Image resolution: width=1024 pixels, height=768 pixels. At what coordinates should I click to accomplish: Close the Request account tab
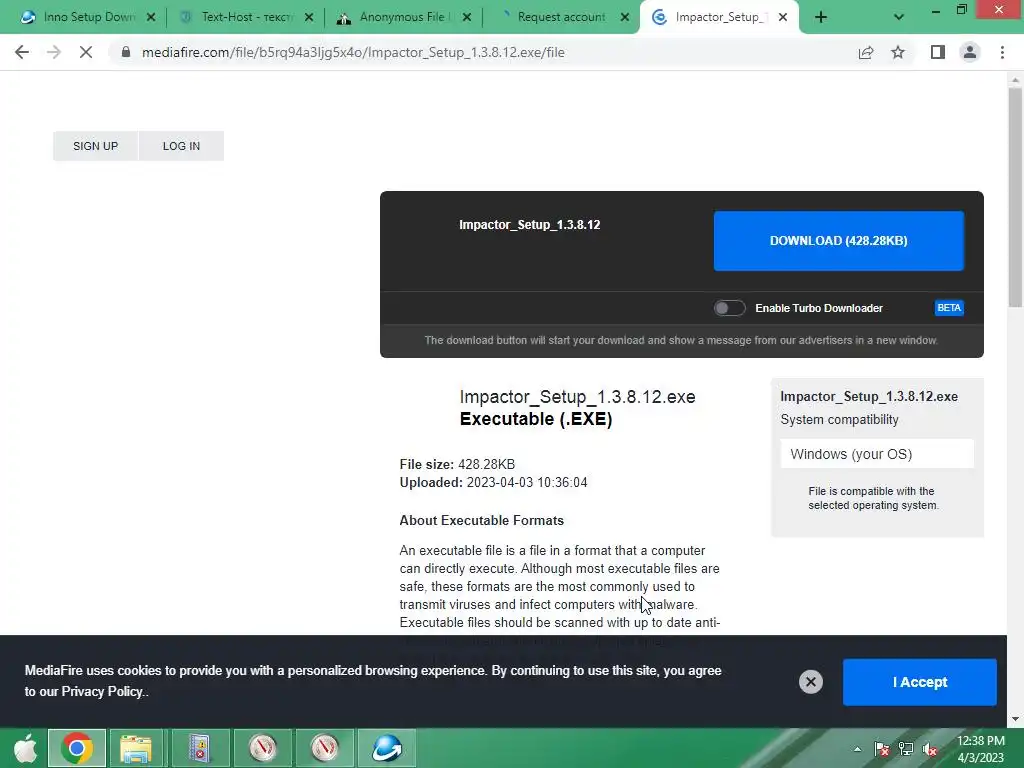(625, 18)
